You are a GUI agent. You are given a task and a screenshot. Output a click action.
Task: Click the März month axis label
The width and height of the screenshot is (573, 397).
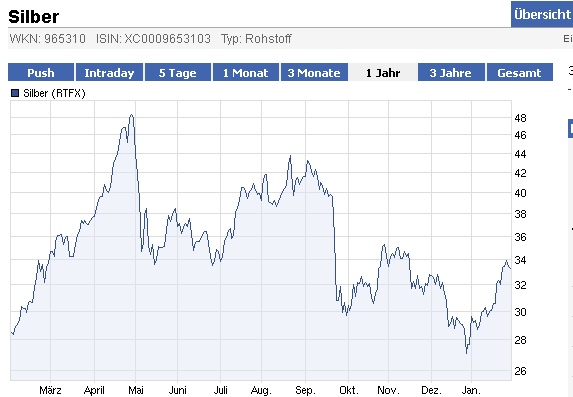[x=50, y=390]
